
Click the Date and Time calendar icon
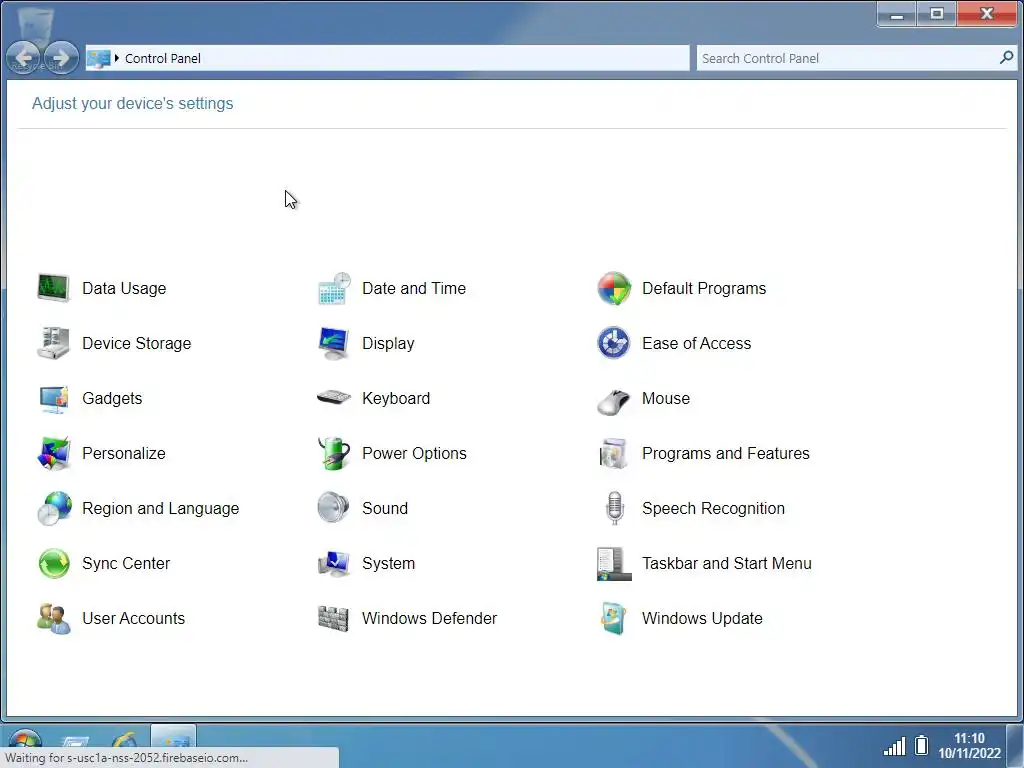[x=334, y=288]
